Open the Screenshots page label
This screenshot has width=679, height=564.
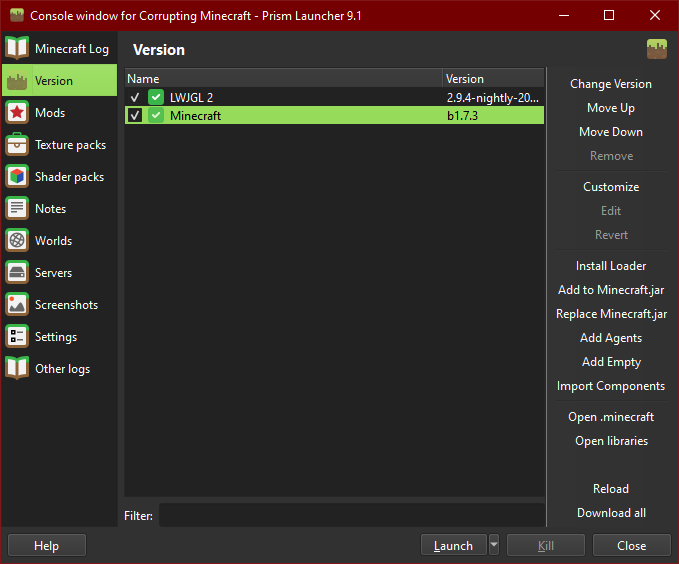pos(67,305)
